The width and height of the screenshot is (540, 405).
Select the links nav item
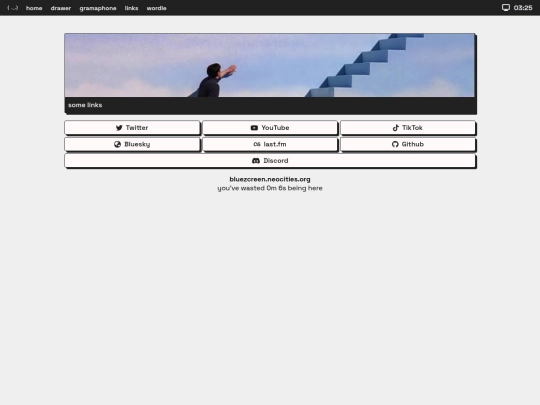[131, 8]
